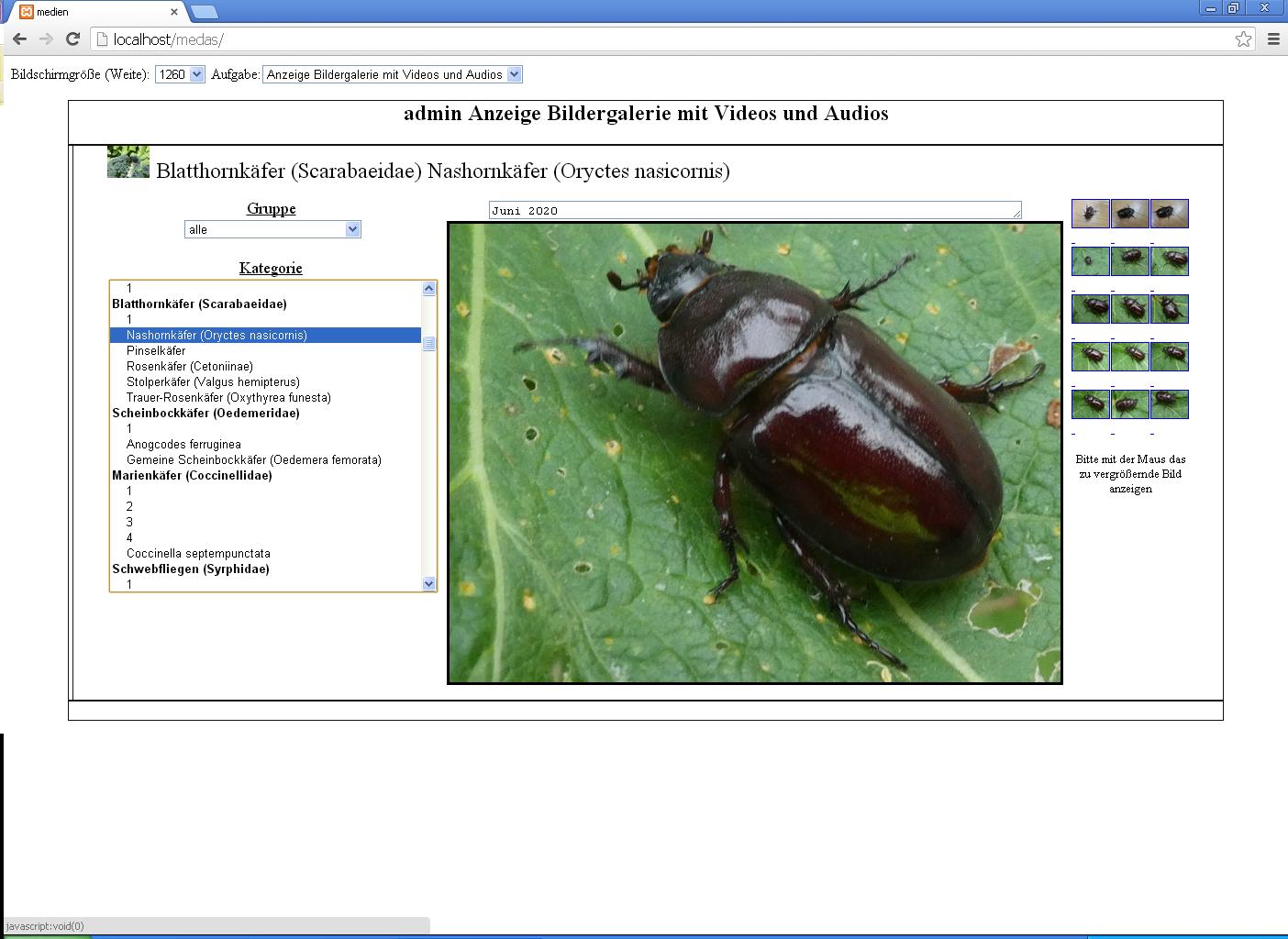1288x939 pixels.
Task: Click the small beetle icon beside heading
Action: click(128, 161)
